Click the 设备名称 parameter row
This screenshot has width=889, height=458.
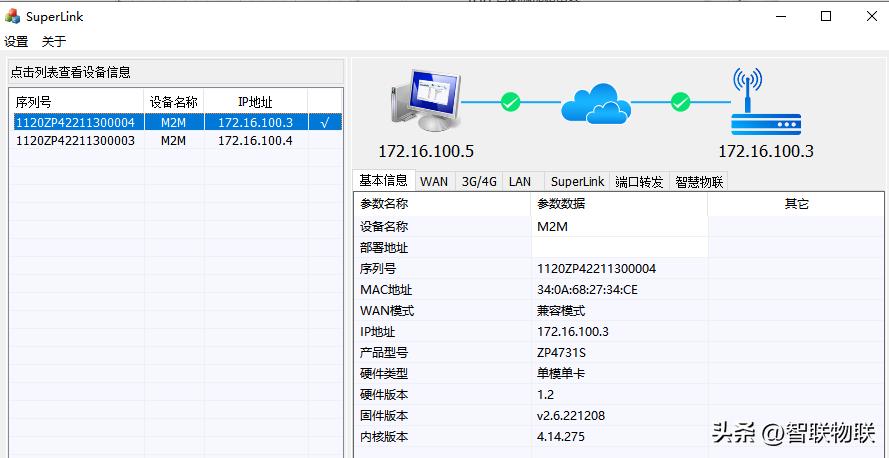pyautogui.click(x=619, y=227)
